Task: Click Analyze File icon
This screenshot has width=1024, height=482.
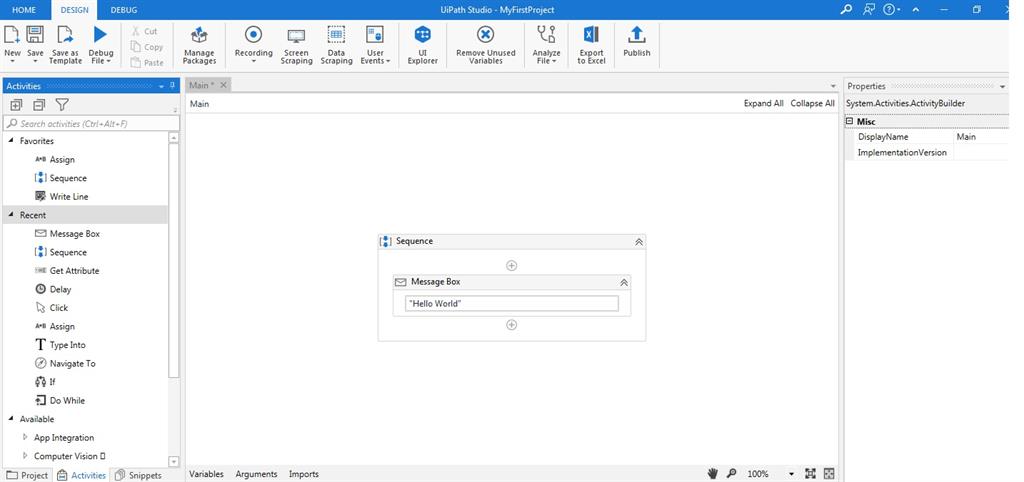Action: click(x=545, y=35)
